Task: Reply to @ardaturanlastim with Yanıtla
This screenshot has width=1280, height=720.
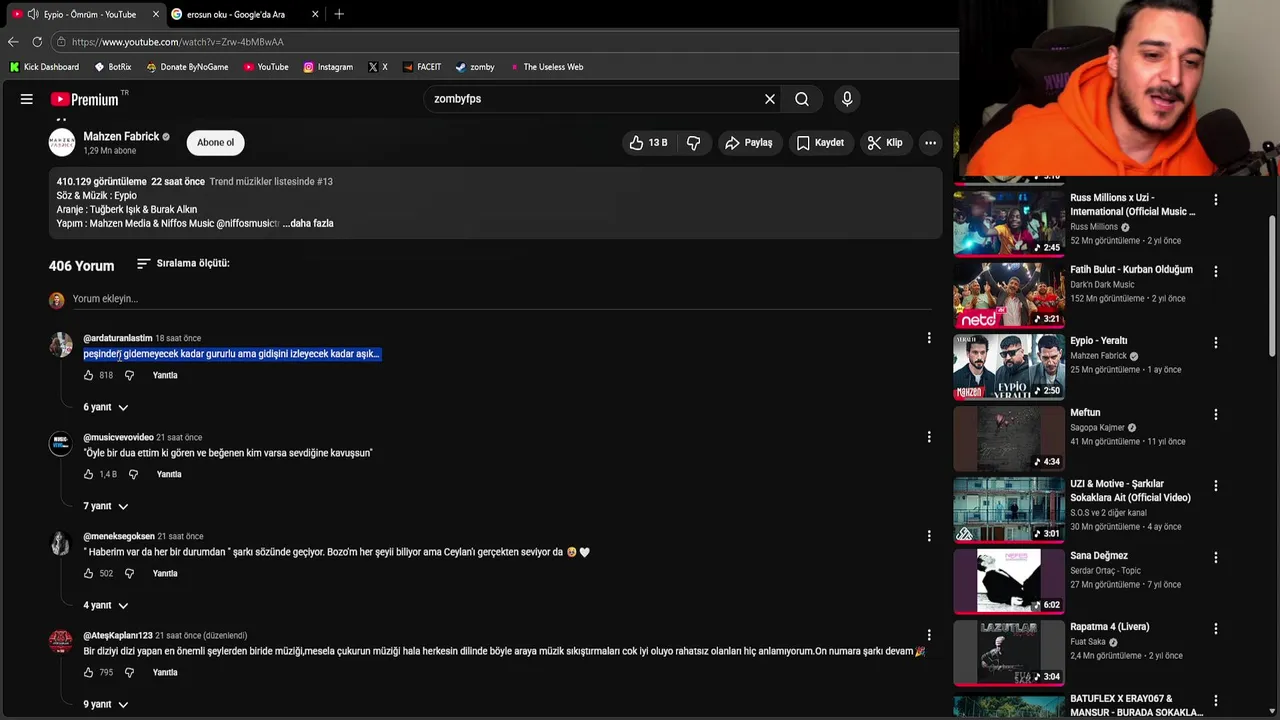Action: pos(165,375)
